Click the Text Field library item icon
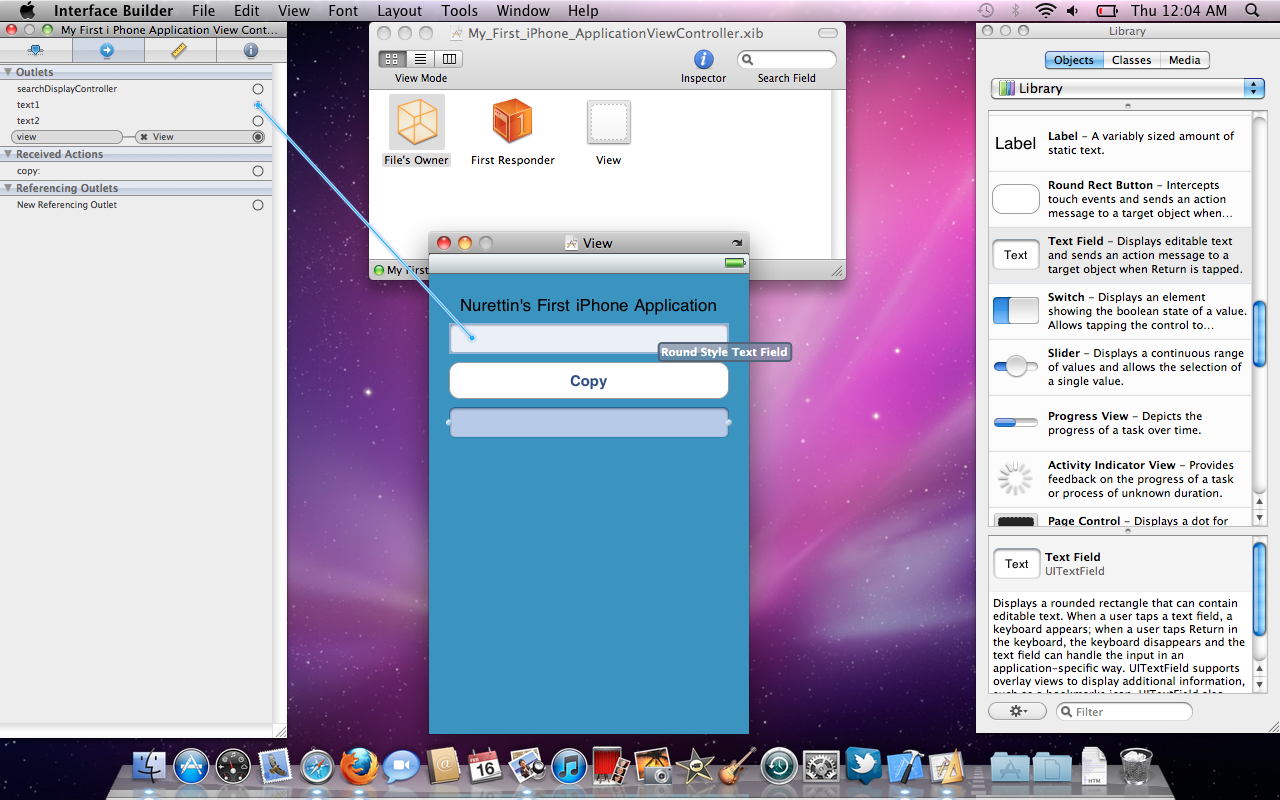This screenshot has height=800, width=1280. pyautogui.click(x=1015, y=255)
